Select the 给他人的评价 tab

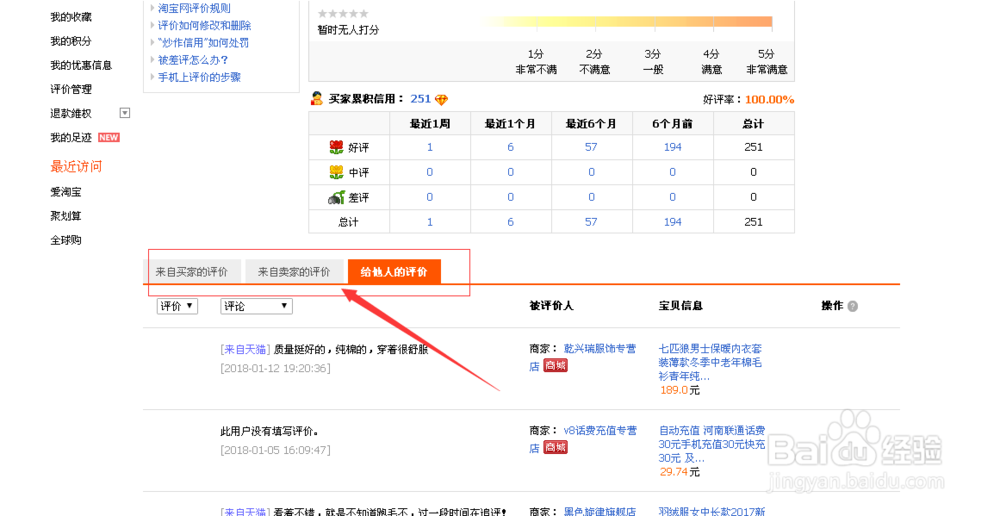(394, 272)
